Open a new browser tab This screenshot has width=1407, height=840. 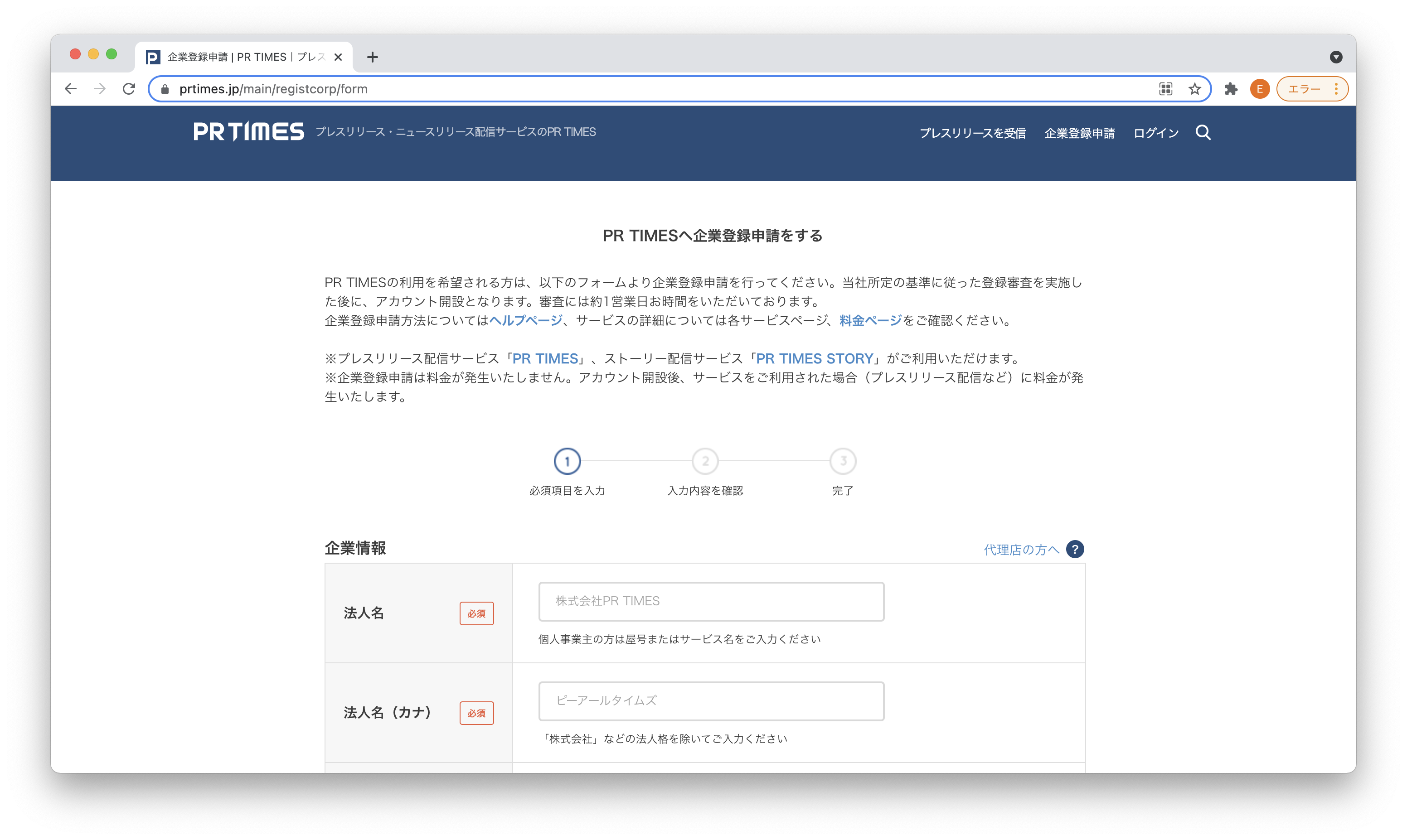pyautogui.click(x=372, y=57)
